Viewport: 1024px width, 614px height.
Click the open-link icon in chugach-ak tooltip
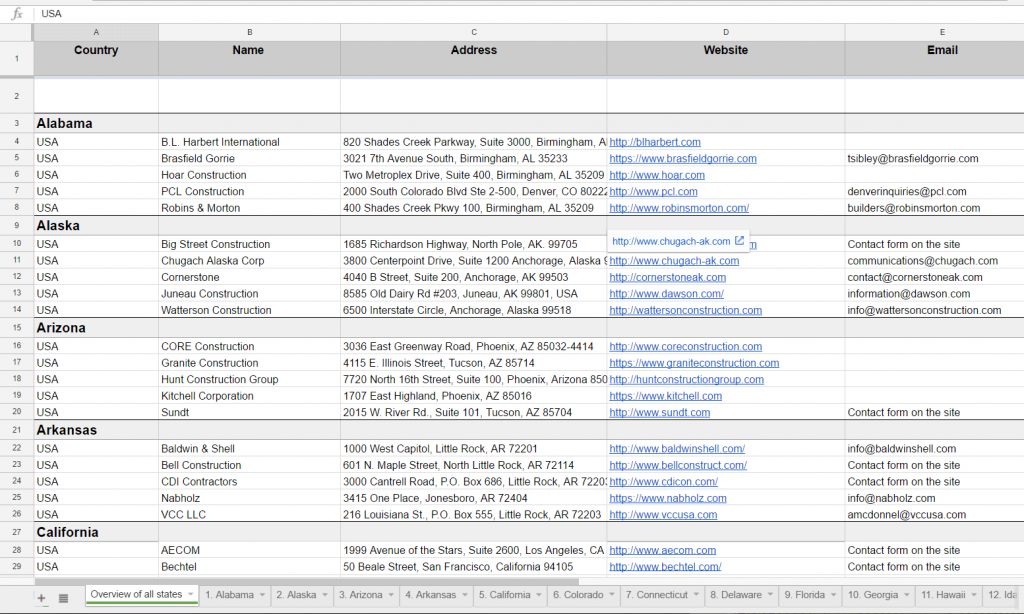click(740, 241)
